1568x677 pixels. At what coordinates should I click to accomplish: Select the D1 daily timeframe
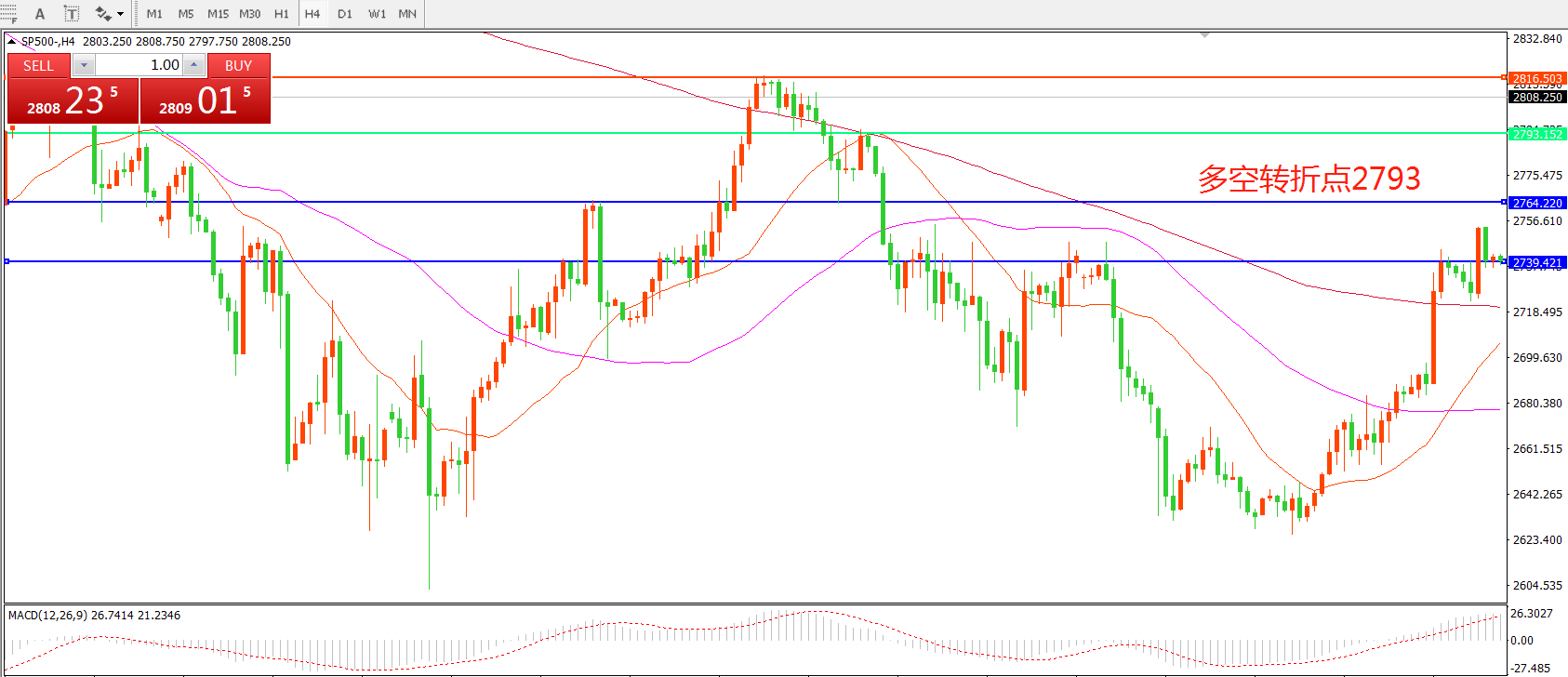pyautogui.click(x=345, y=14)
